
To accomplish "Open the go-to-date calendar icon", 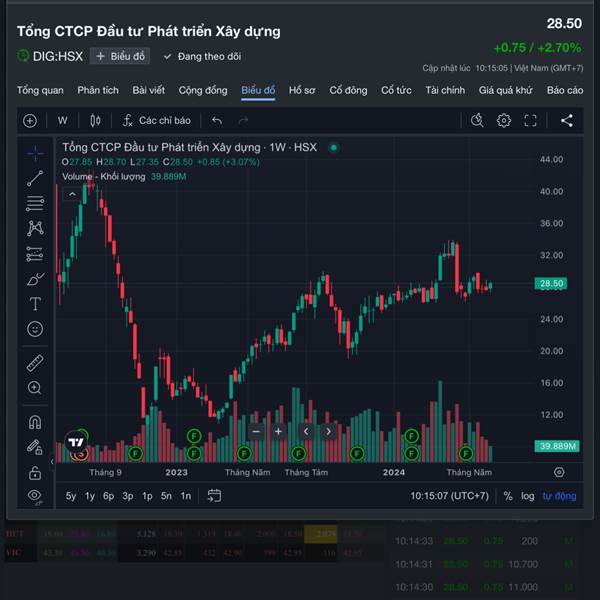I will pos(214,496).
